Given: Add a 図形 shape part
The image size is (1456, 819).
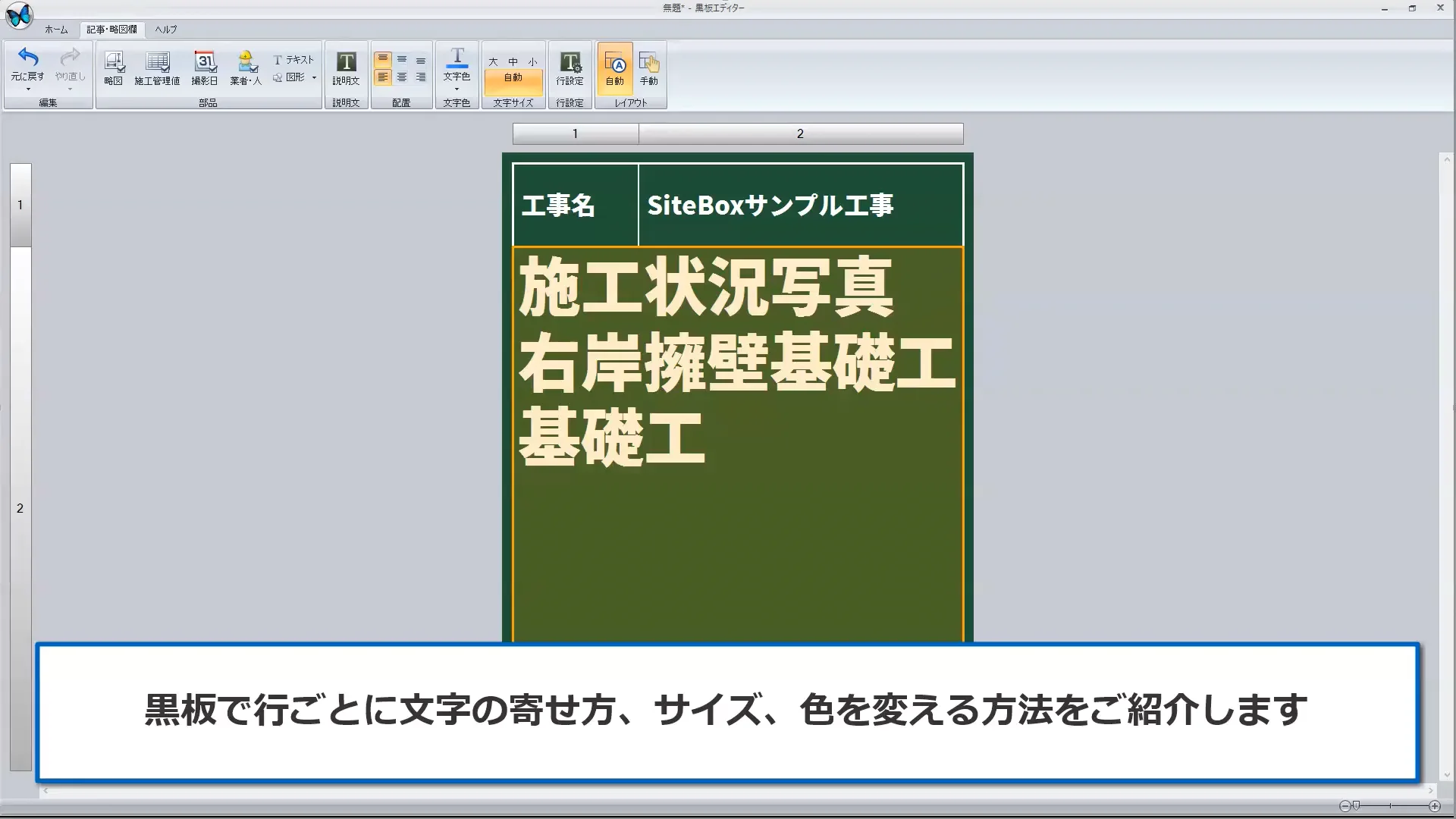Looking at the screenshot, I should tap(289, 77).
